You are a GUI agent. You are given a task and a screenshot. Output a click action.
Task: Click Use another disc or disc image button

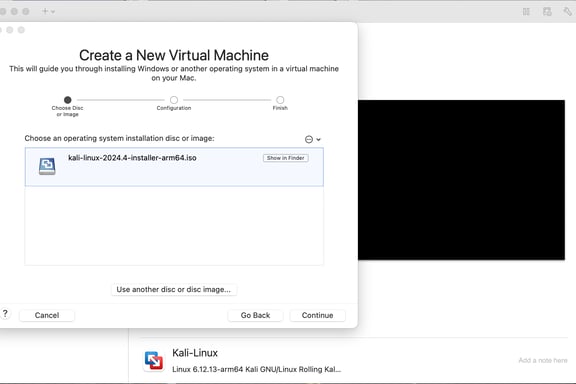[x=174, y=290]
